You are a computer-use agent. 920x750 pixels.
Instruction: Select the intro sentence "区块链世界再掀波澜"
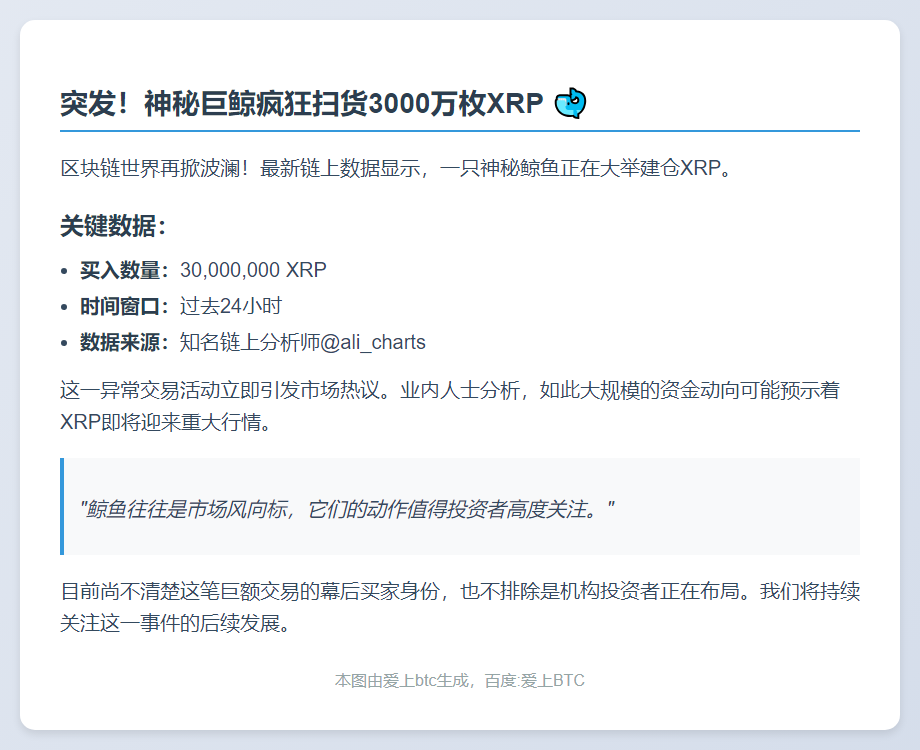pos(150,168)
